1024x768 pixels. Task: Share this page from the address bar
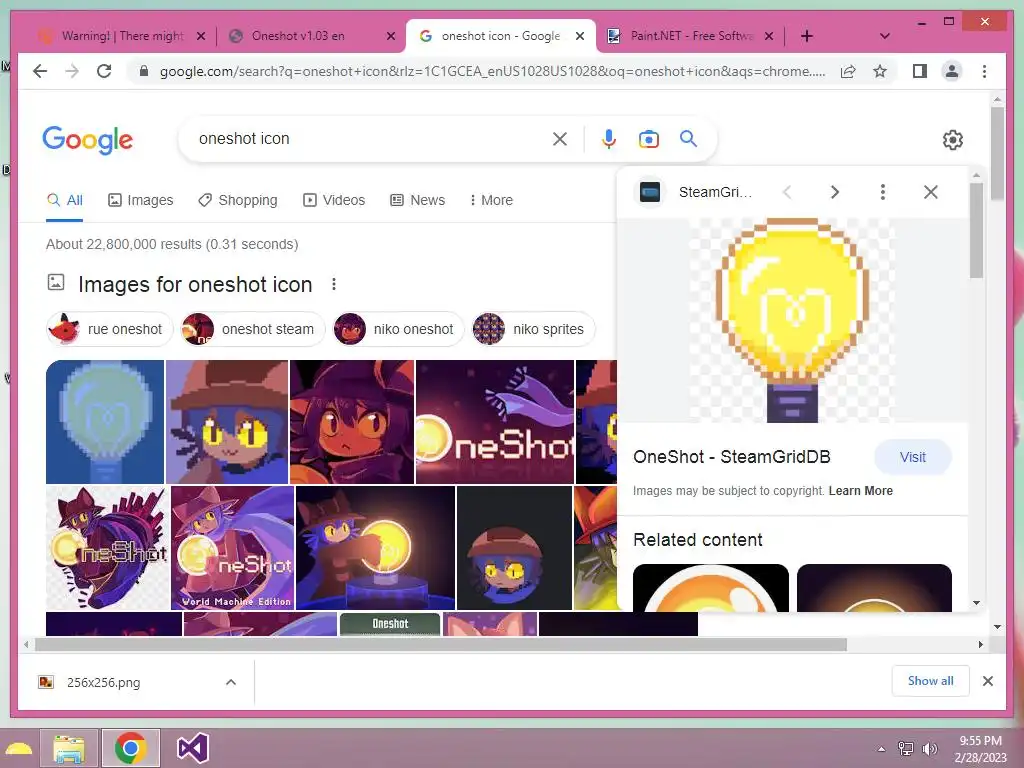pyautogui.click(x=848, y=71)
